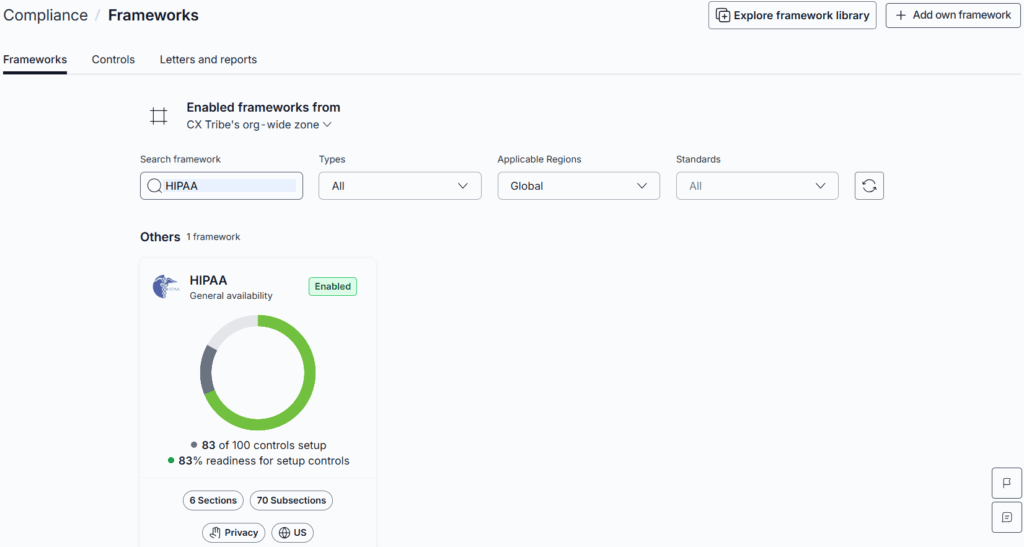Switch to the Controls tab
Screen dimensions: 1024x547
[113, 59]
